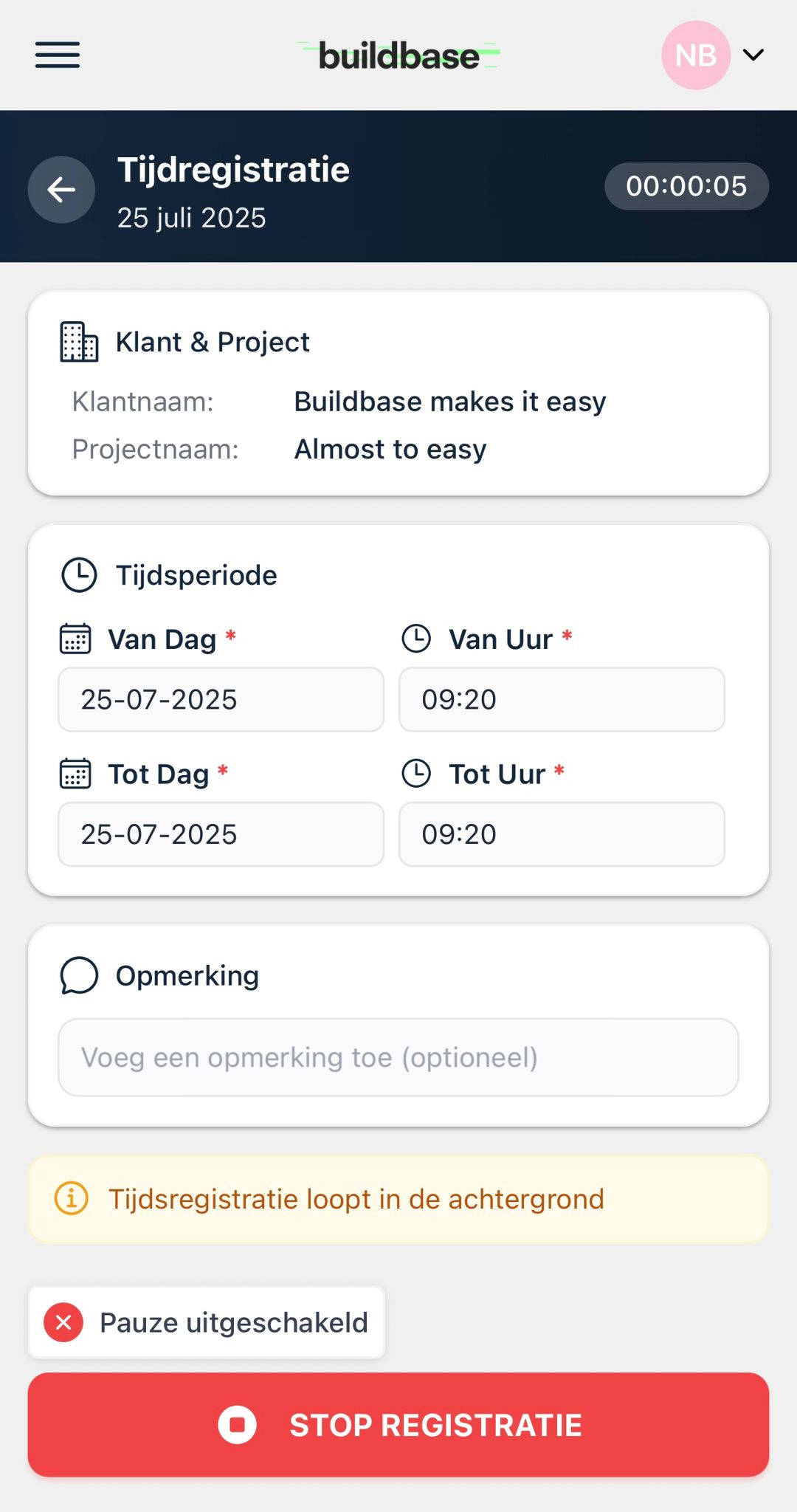The image size is (797, 1512).
Task: Open the hamburger navigation menu
Action: click(x=58, y=55)
